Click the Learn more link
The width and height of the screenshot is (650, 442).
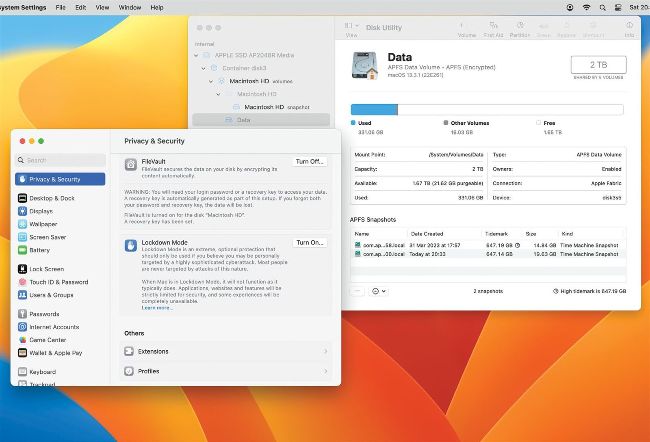[156, 307]
